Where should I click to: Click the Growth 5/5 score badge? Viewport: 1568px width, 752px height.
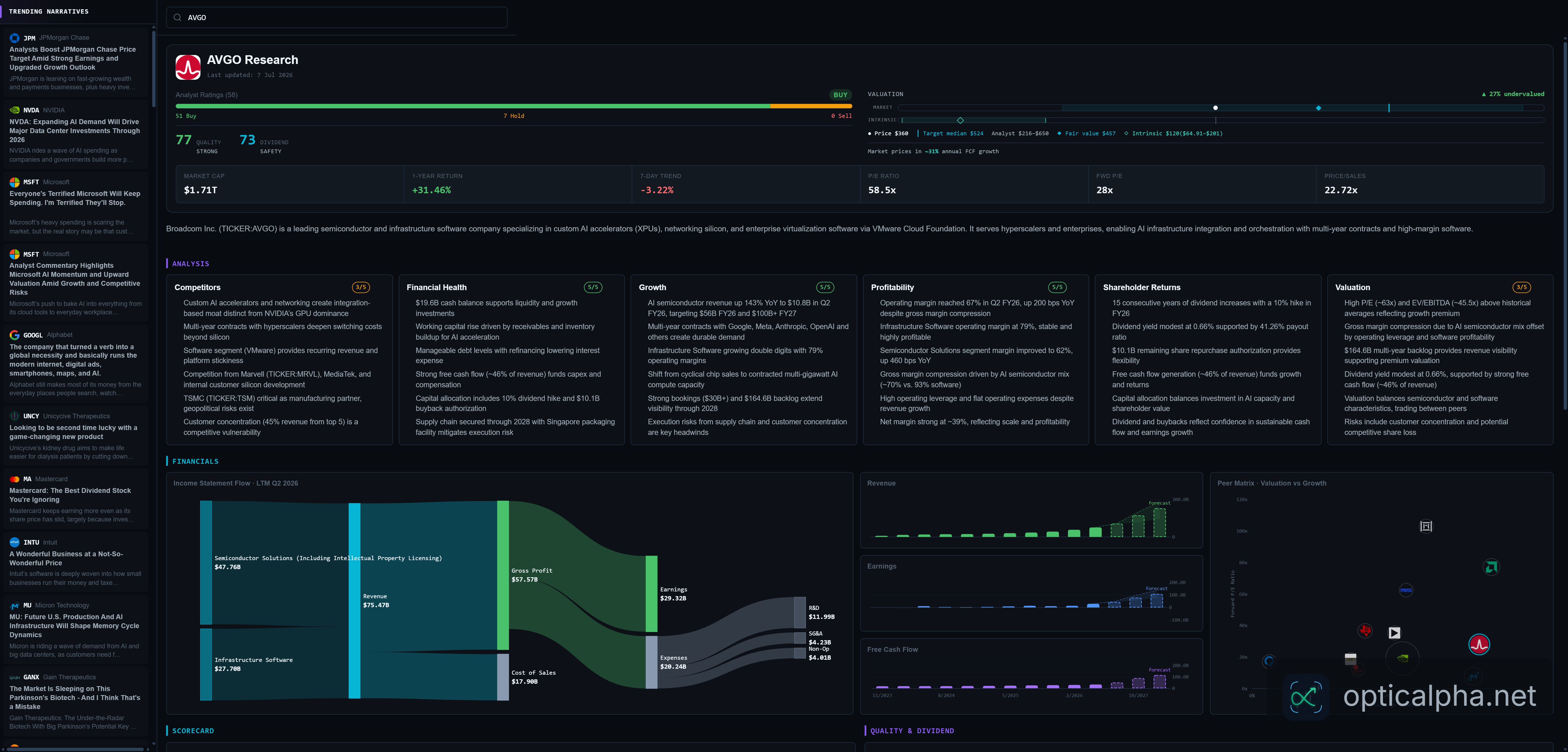825,288
